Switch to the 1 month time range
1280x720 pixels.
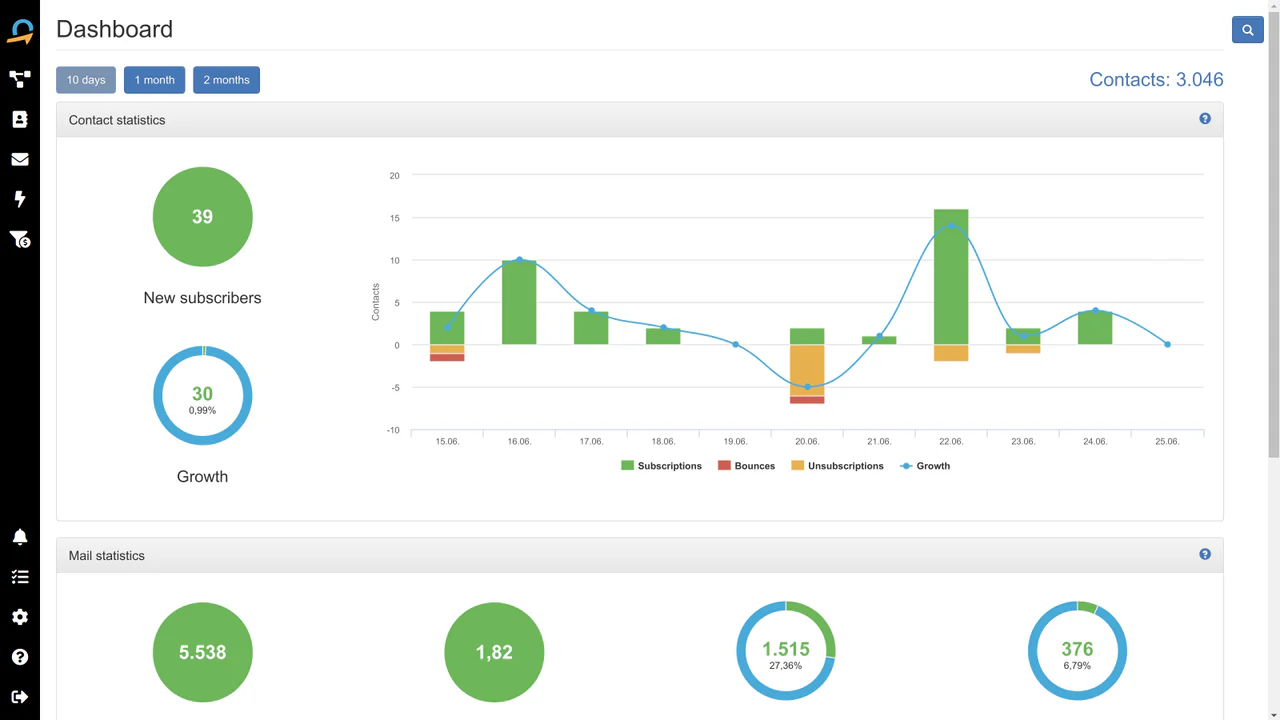coord(154,80)
